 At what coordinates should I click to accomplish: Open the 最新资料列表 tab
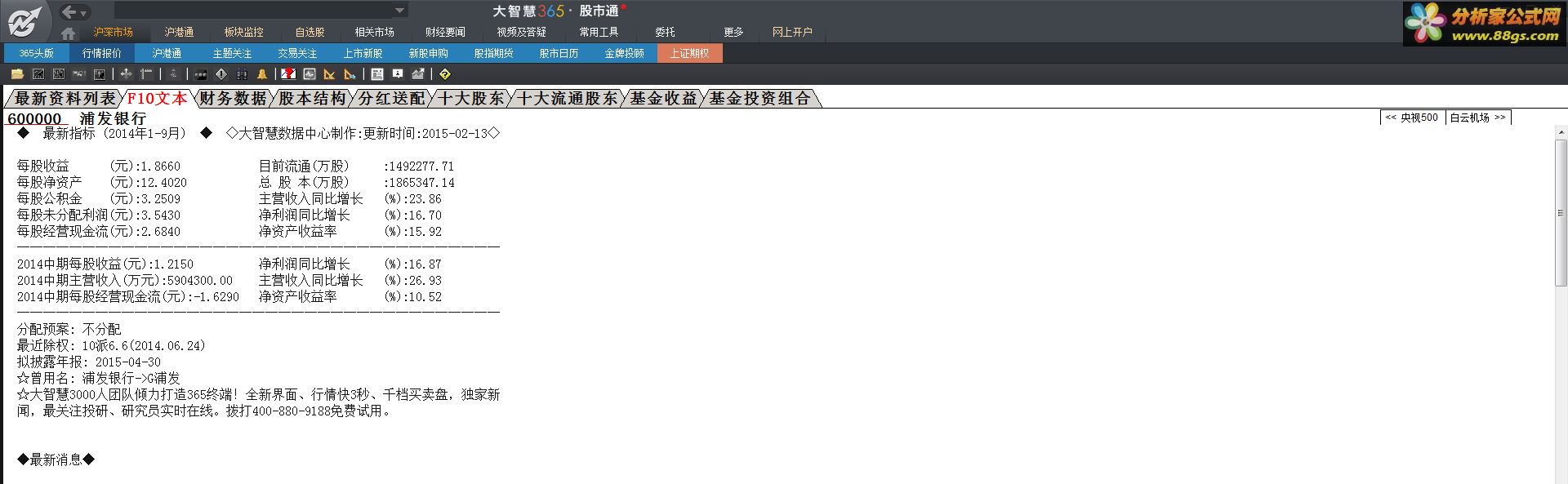[65, 99]
